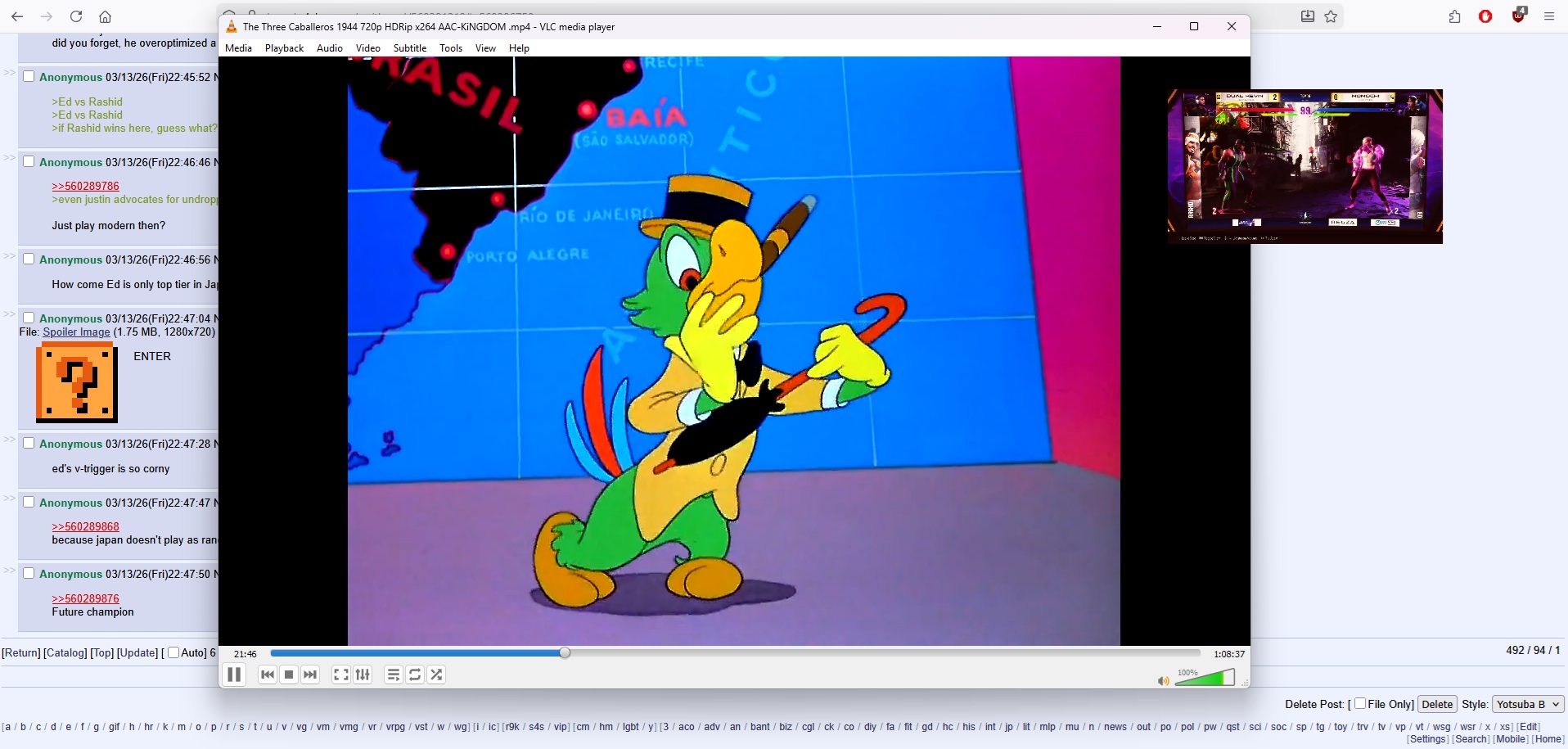Viewport: 1568px width, 749px height.
Task: Open the Search link in footer
Action: (1471, 738)
